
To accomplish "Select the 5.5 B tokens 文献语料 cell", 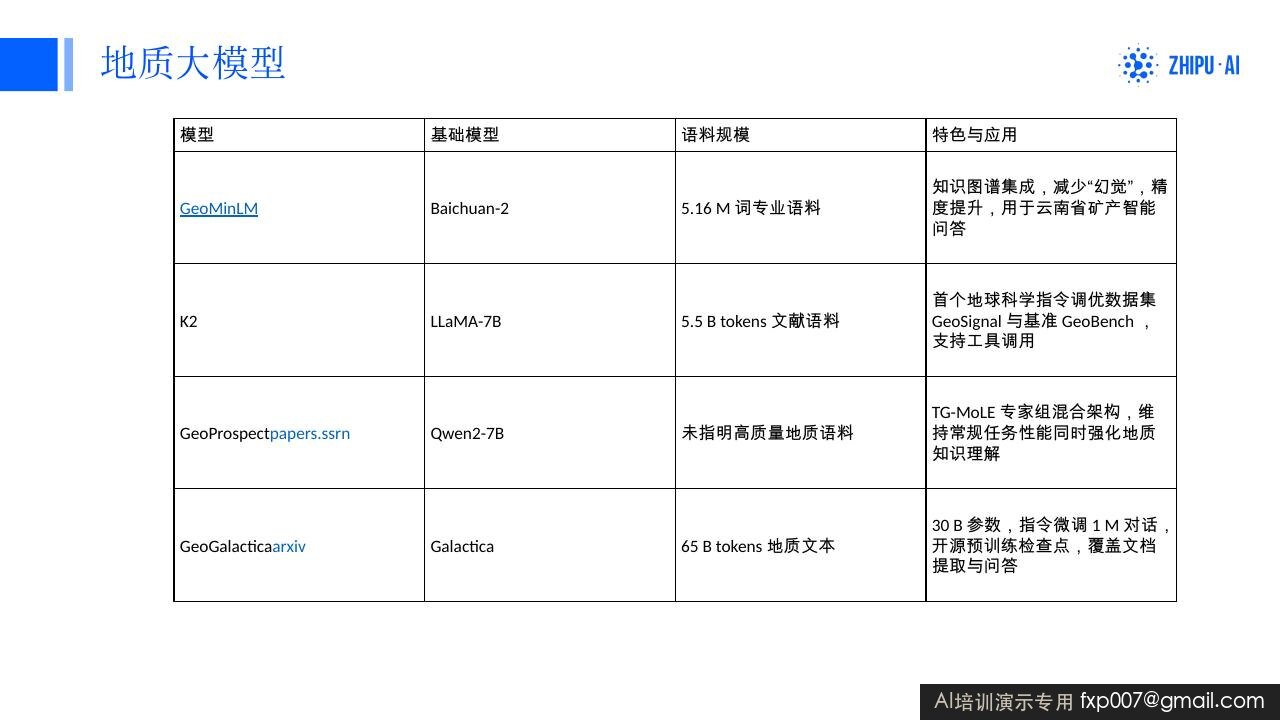I will pyautogui.click(x=801, y=321).
